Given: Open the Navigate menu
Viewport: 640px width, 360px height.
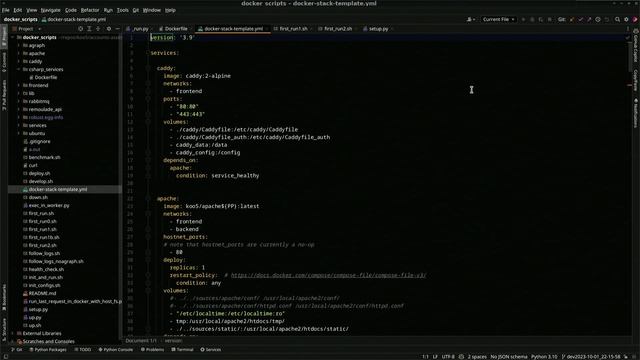Looking at the screenshot, I should point(51,10).
